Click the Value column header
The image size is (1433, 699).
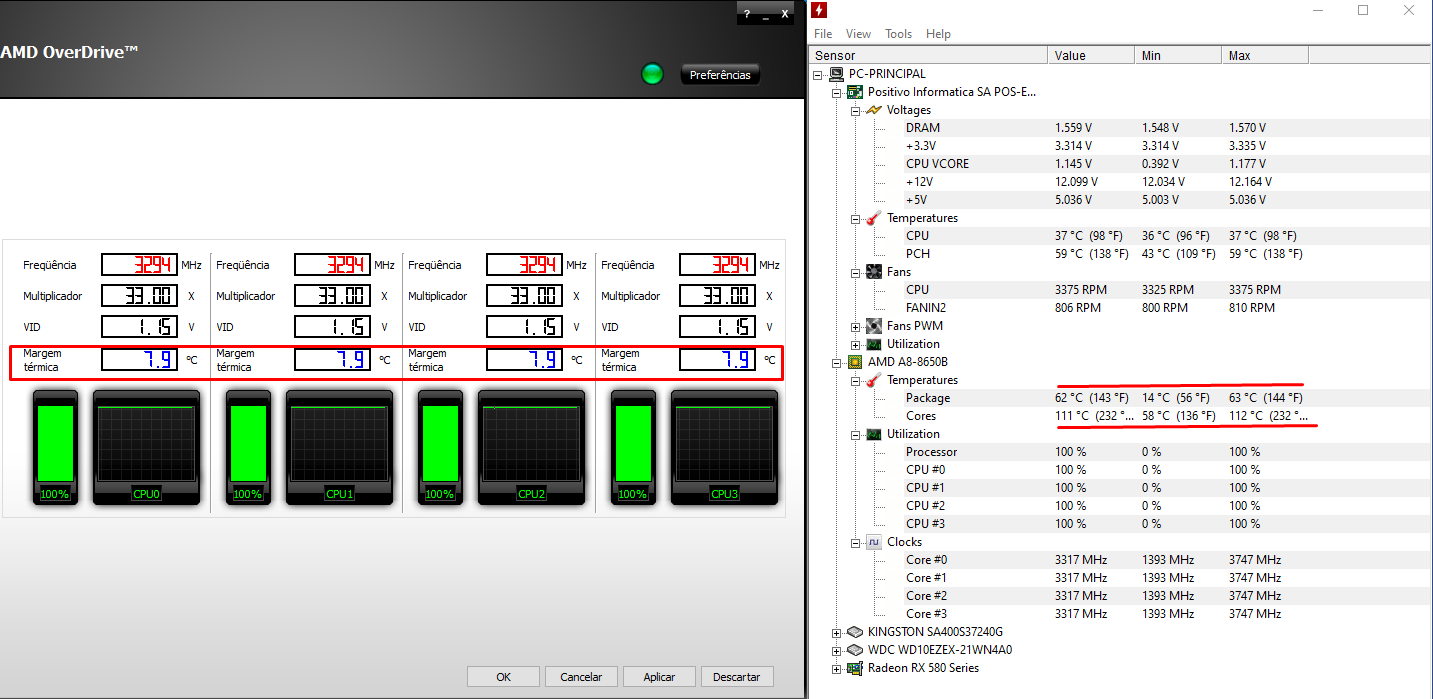pyautogui.click(x=1091, y=56)
